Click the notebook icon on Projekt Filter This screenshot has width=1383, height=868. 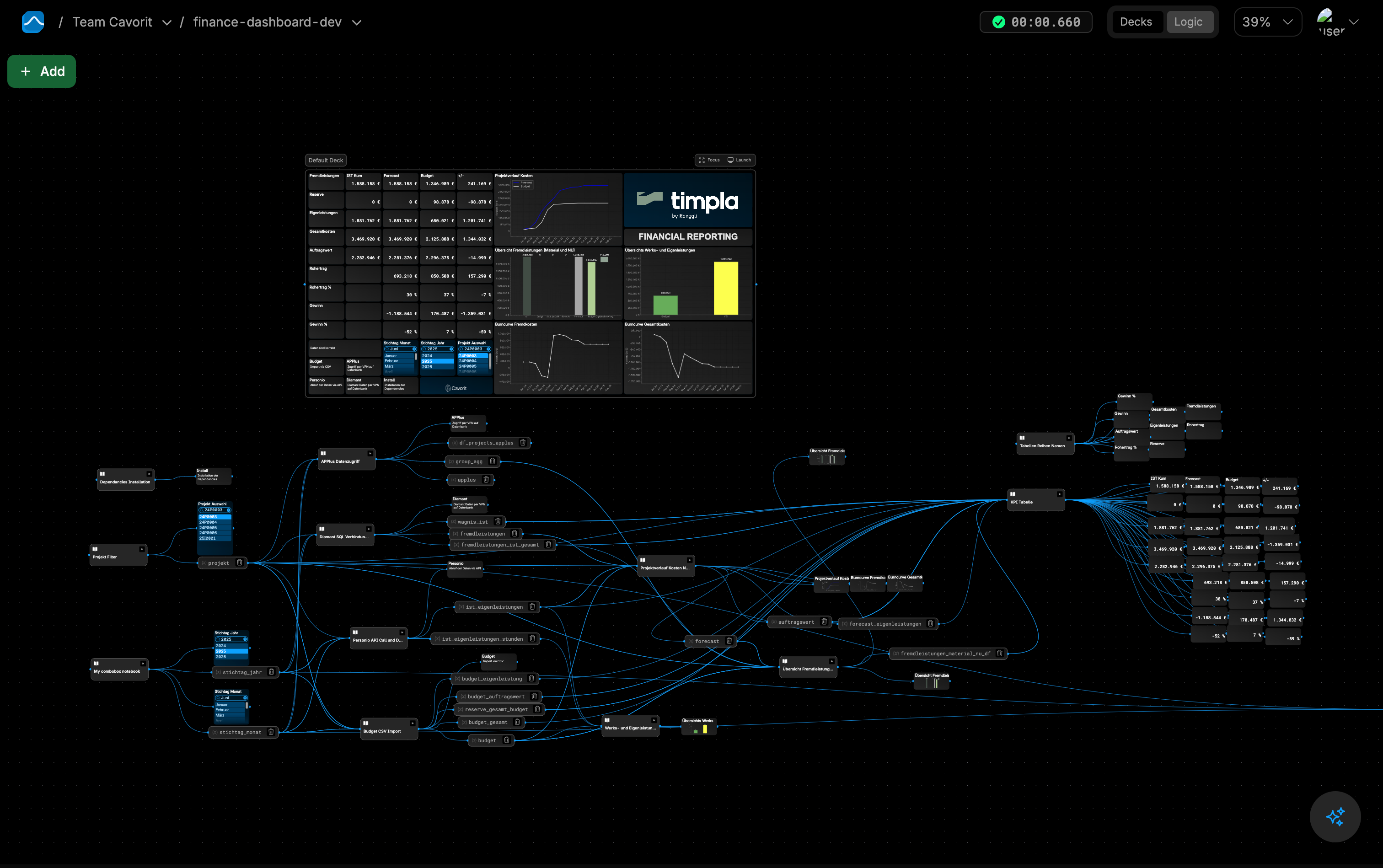(95, 549)
